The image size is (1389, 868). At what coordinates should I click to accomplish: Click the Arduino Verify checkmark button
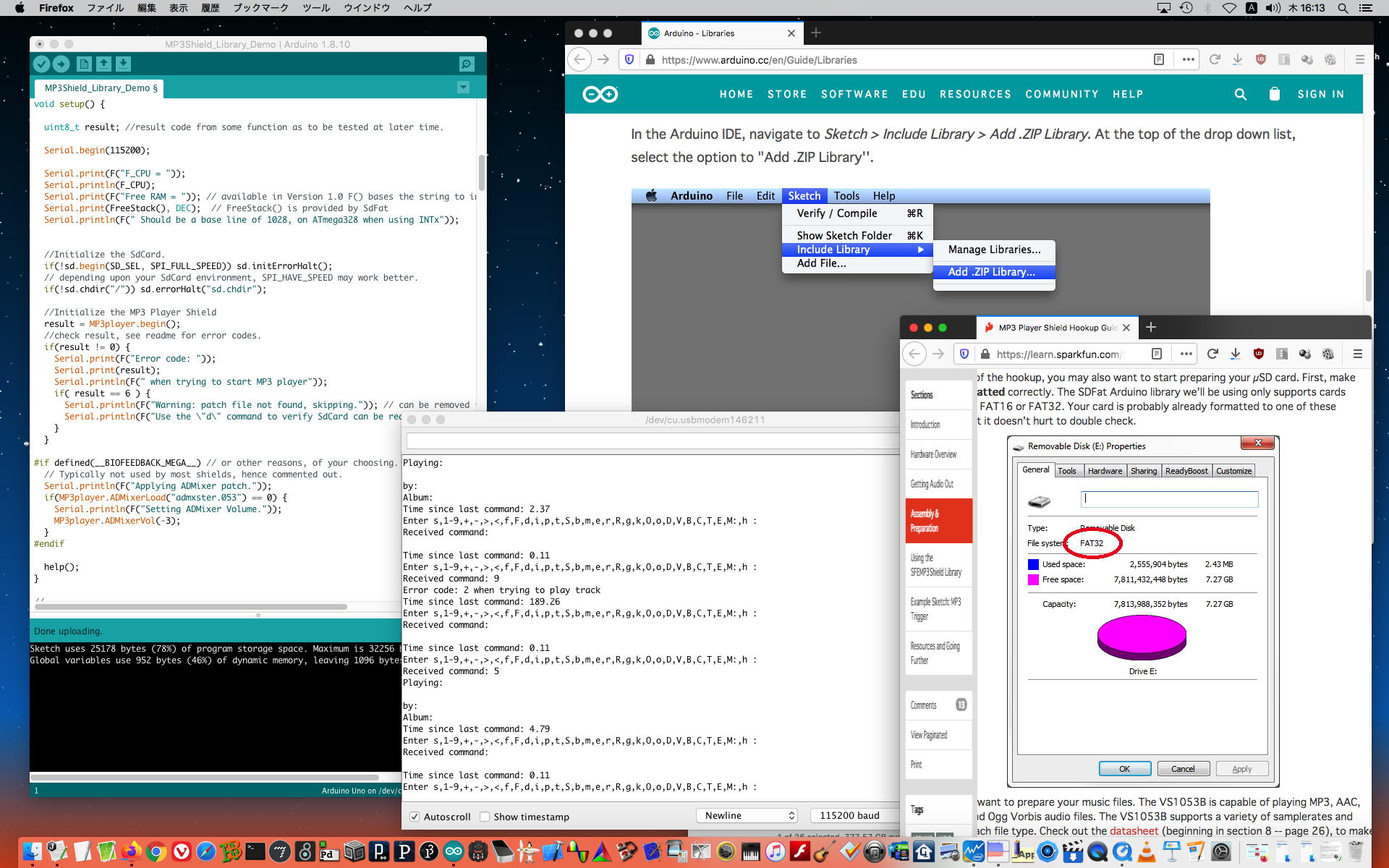click(x=41, y=64)
